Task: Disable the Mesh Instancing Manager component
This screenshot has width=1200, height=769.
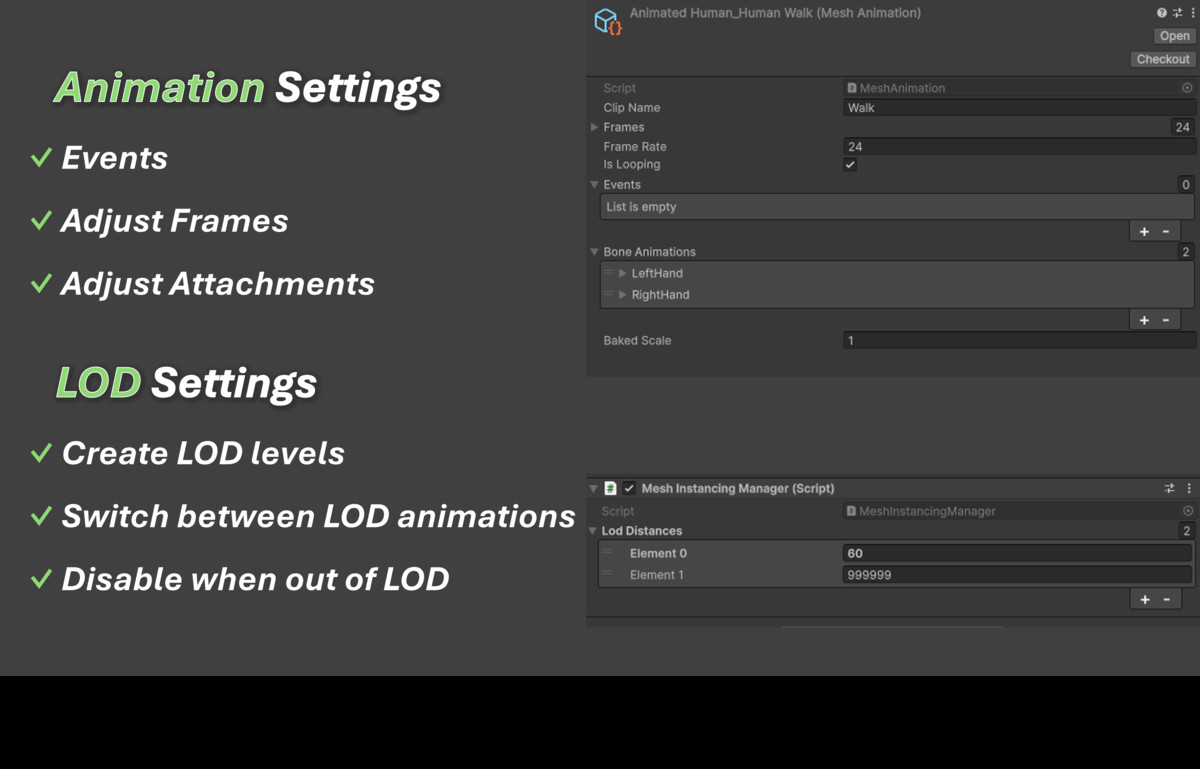Action: click(x=629, y=489)
